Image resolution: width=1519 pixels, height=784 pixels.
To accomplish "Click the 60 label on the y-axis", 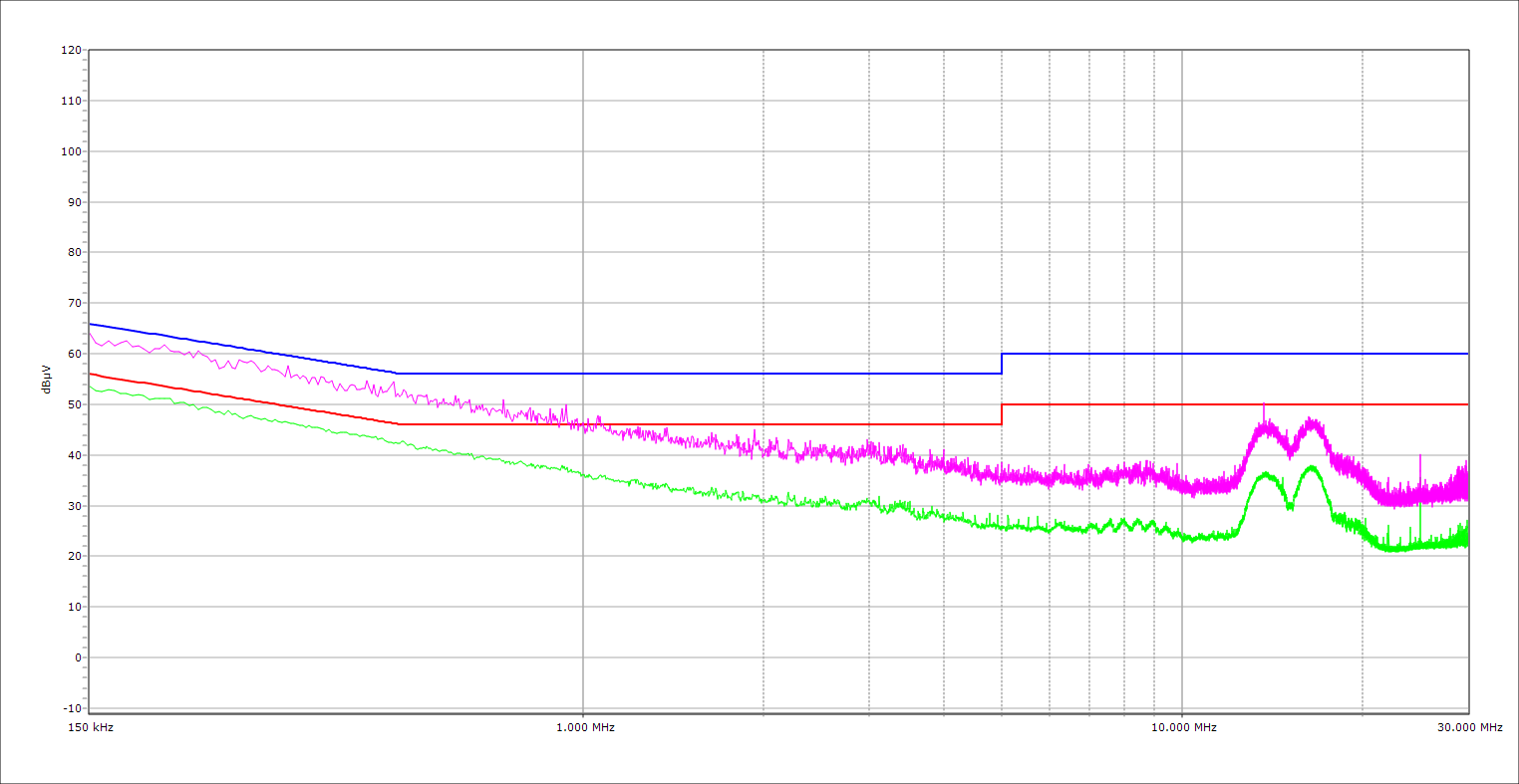I will [x=74, y=354].
